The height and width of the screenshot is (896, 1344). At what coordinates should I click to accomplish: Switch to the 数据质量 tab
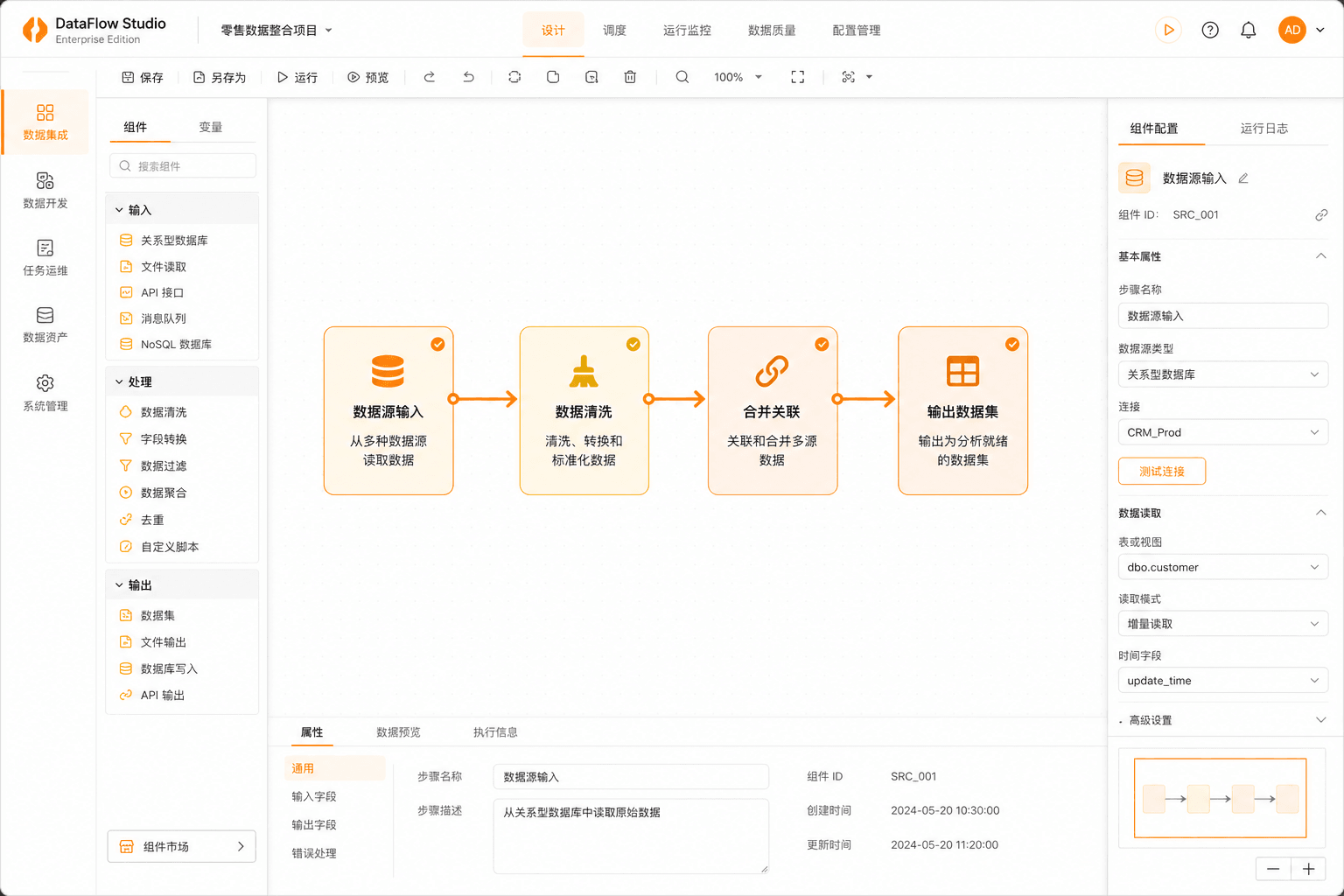772,31
